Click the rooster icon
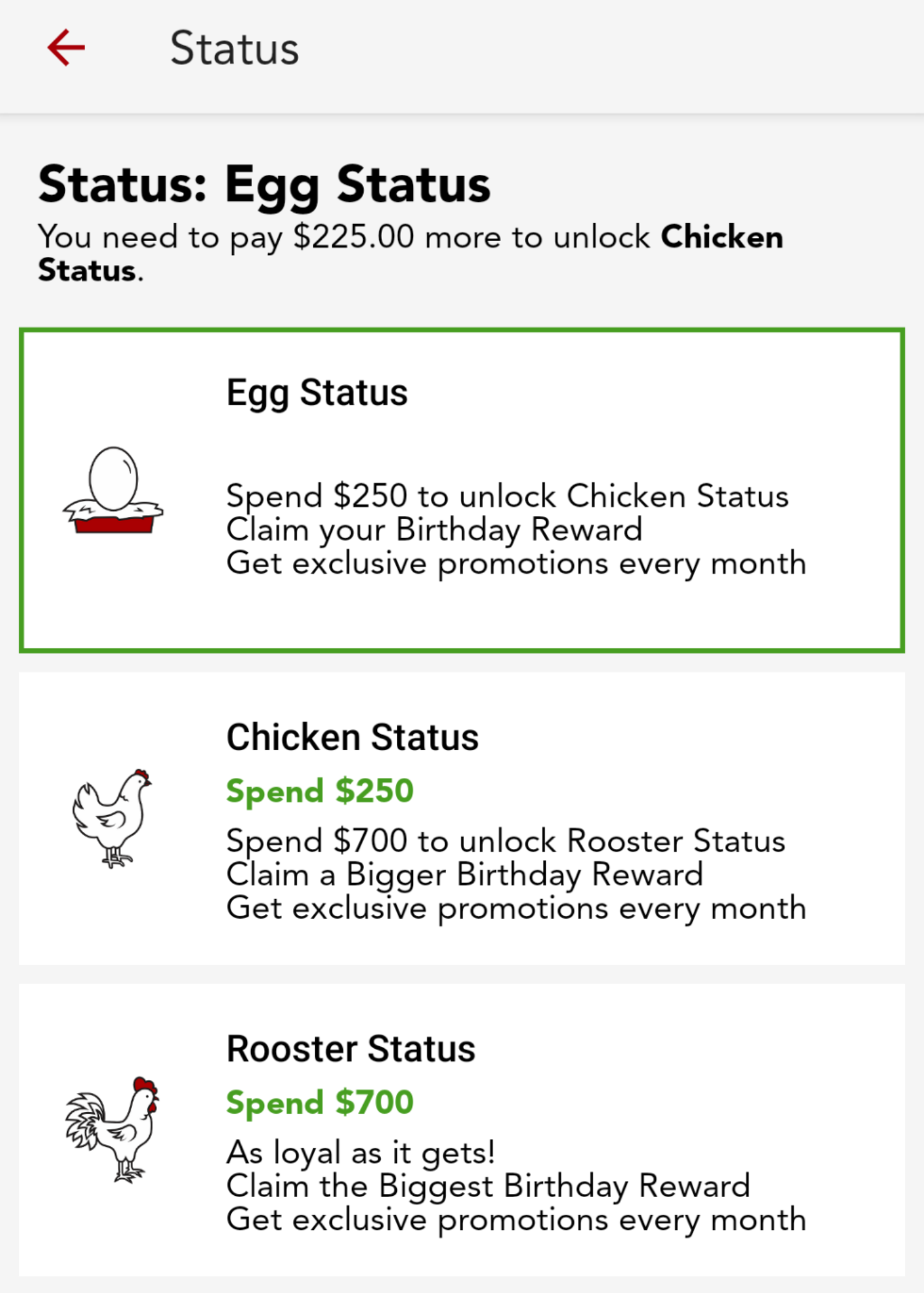 click(x=112, y=1129)
